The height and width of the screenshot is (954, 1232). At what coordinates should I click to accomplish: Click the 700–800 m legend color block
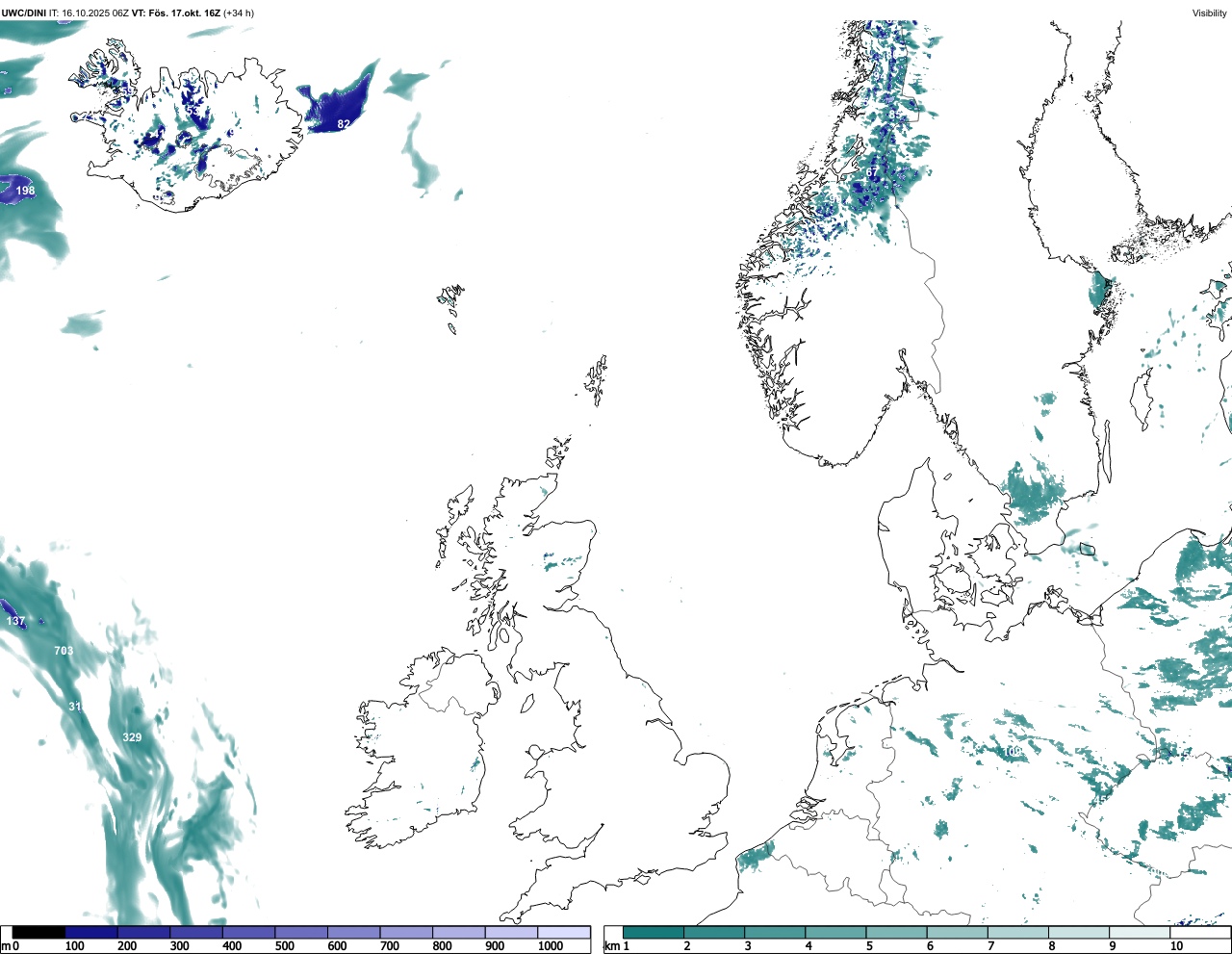[406, 932]
